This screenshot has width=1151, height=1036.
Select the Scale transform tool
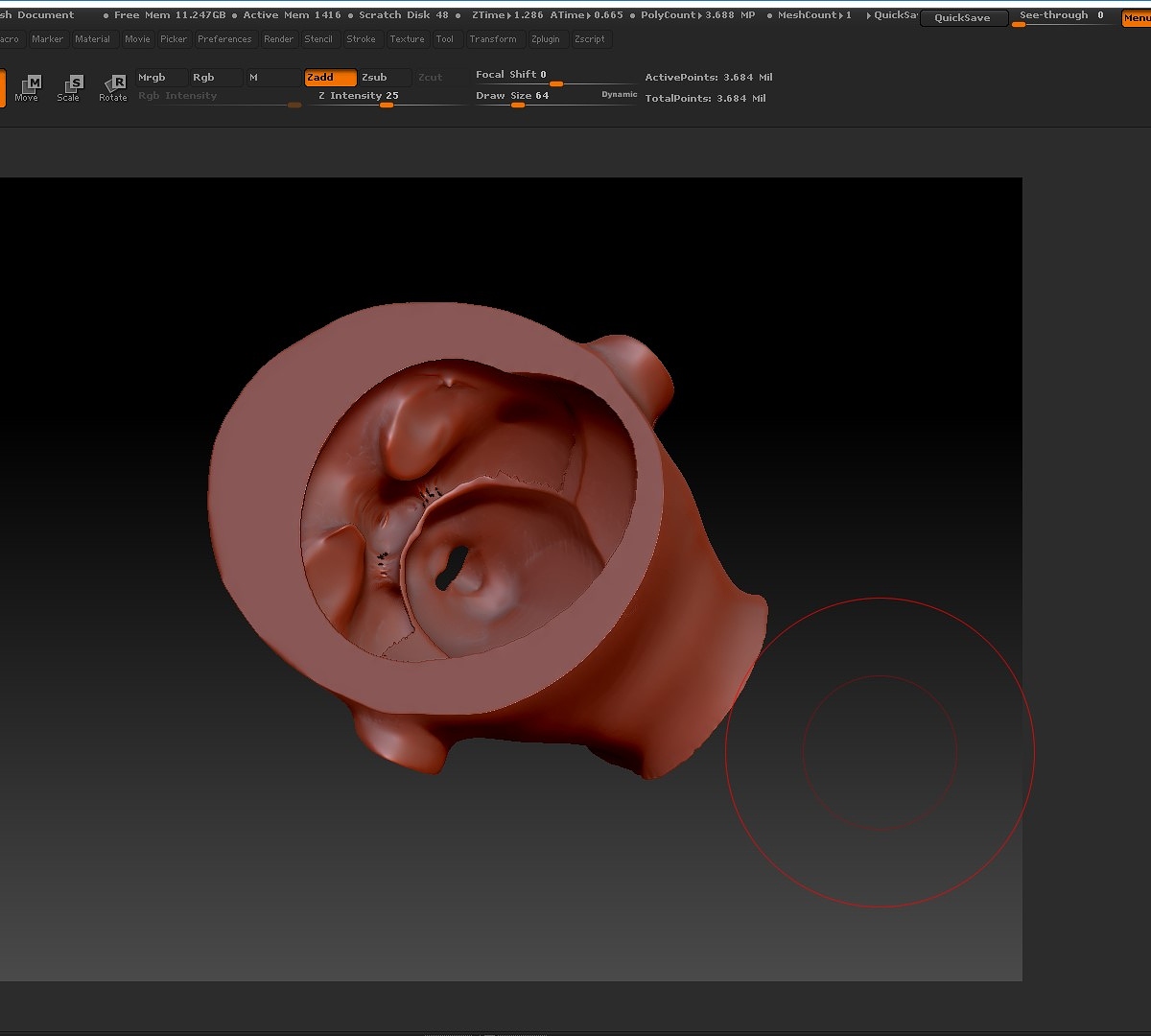pyautogui.click(x=68, y=88)
